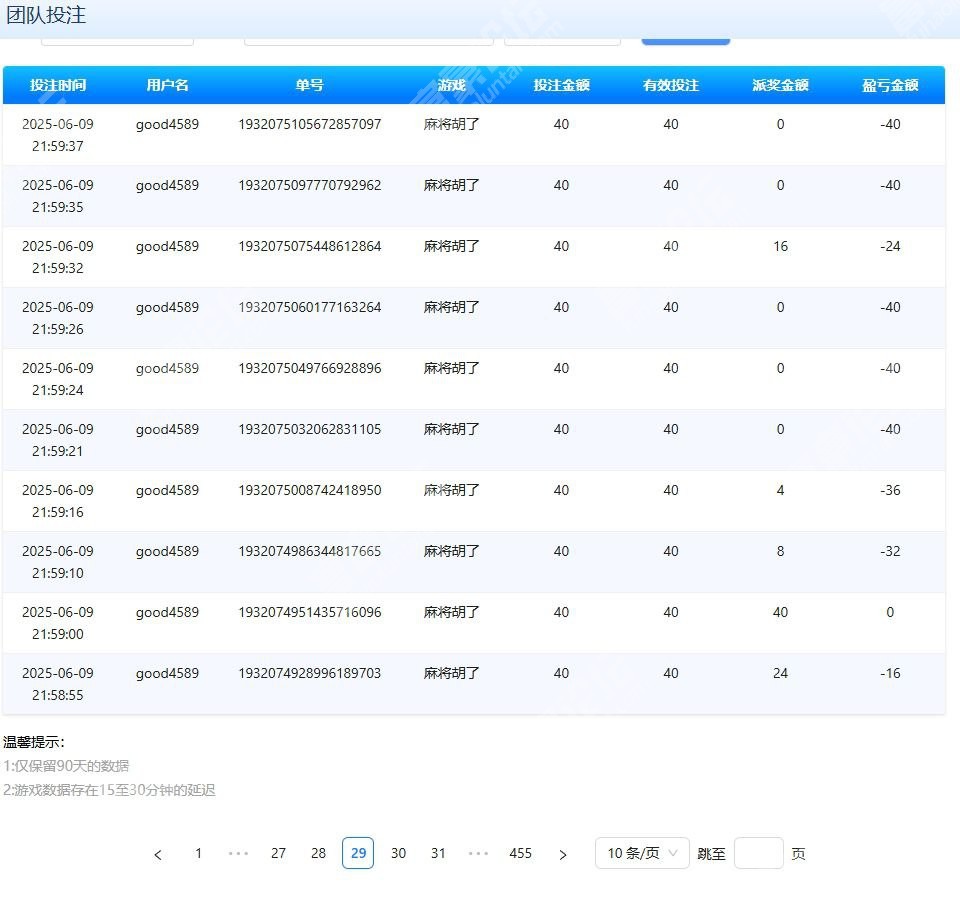The image size is (960, 901).
Task: Click bet time 21:59:24 cell
Action: 58,379
